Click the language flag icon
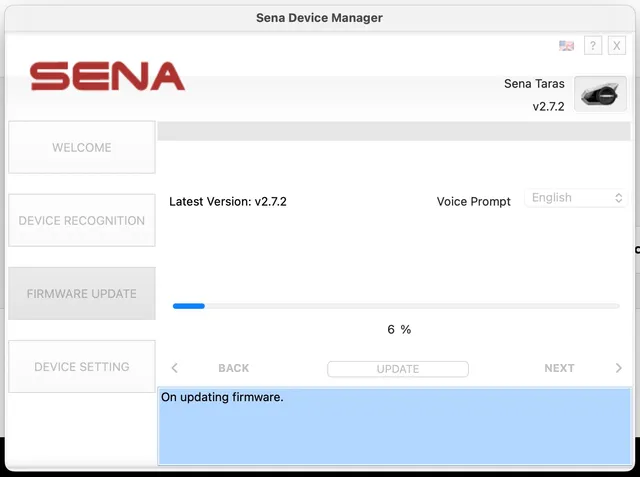This screenshot has width=640, height=477. (x=566, y=45)
